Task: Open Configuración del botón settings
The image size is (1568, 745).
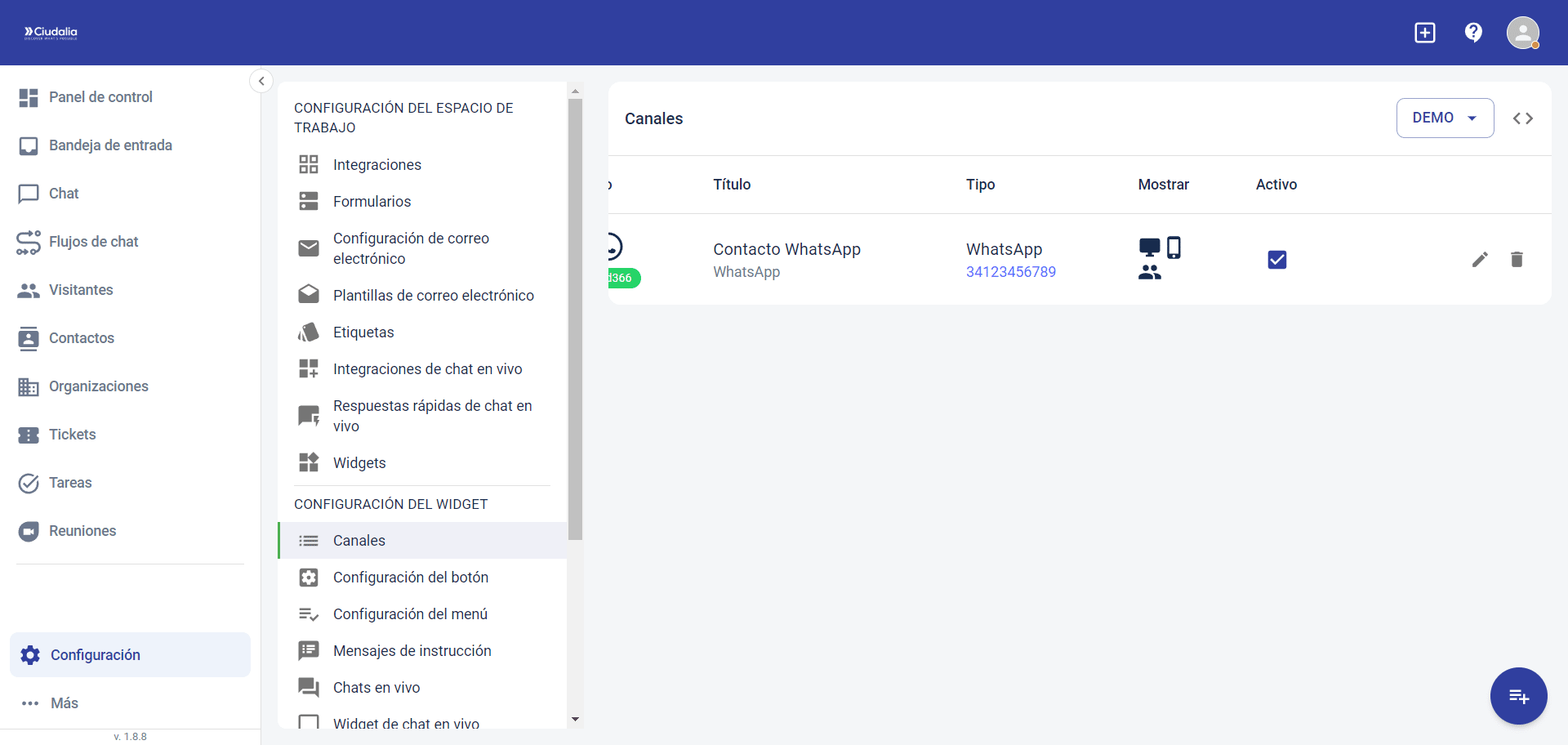Action: click(x=411, y=577)
